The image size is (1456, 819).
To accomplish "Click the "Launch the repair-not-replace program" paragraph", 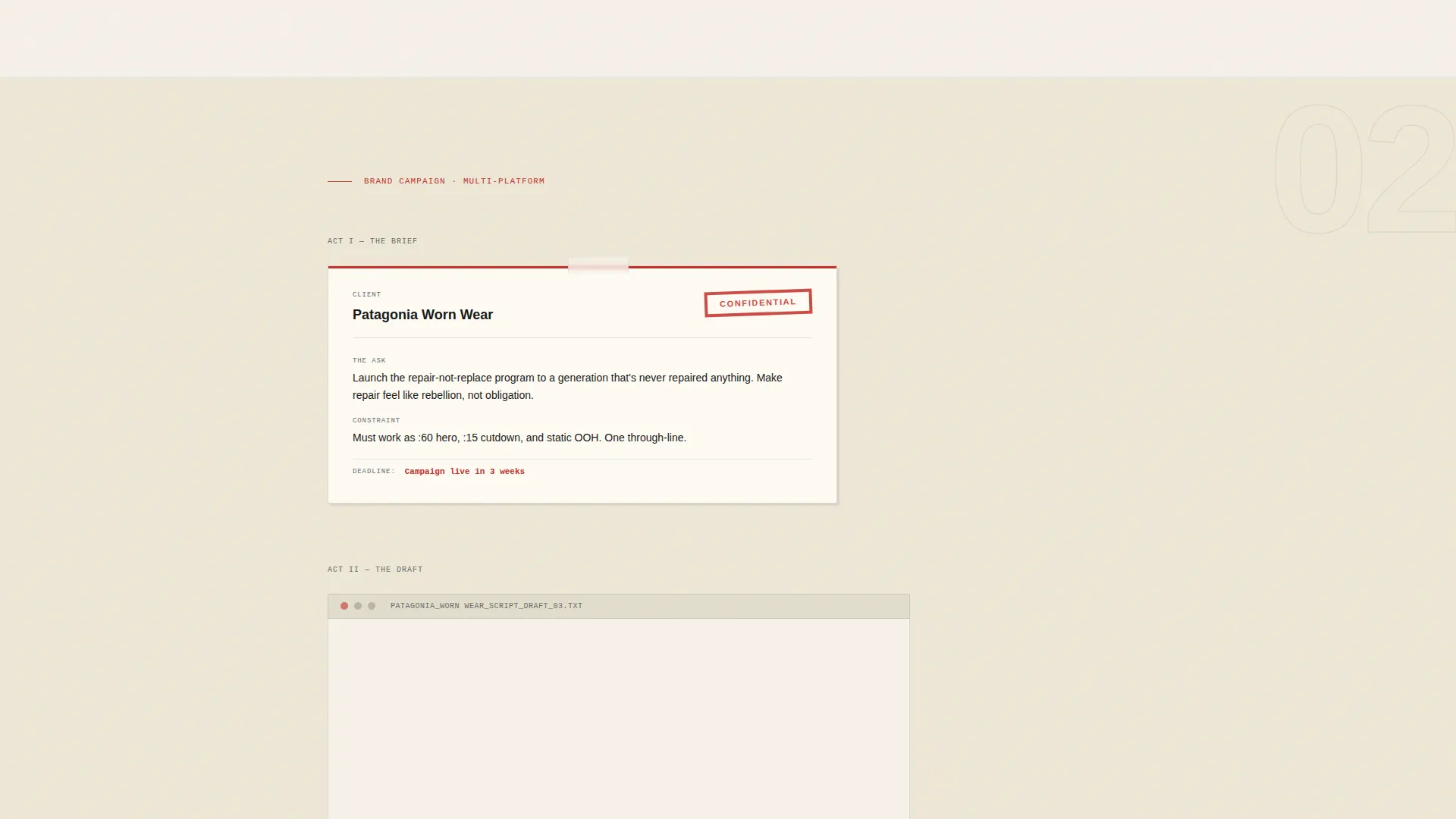I will coord(567,387).
